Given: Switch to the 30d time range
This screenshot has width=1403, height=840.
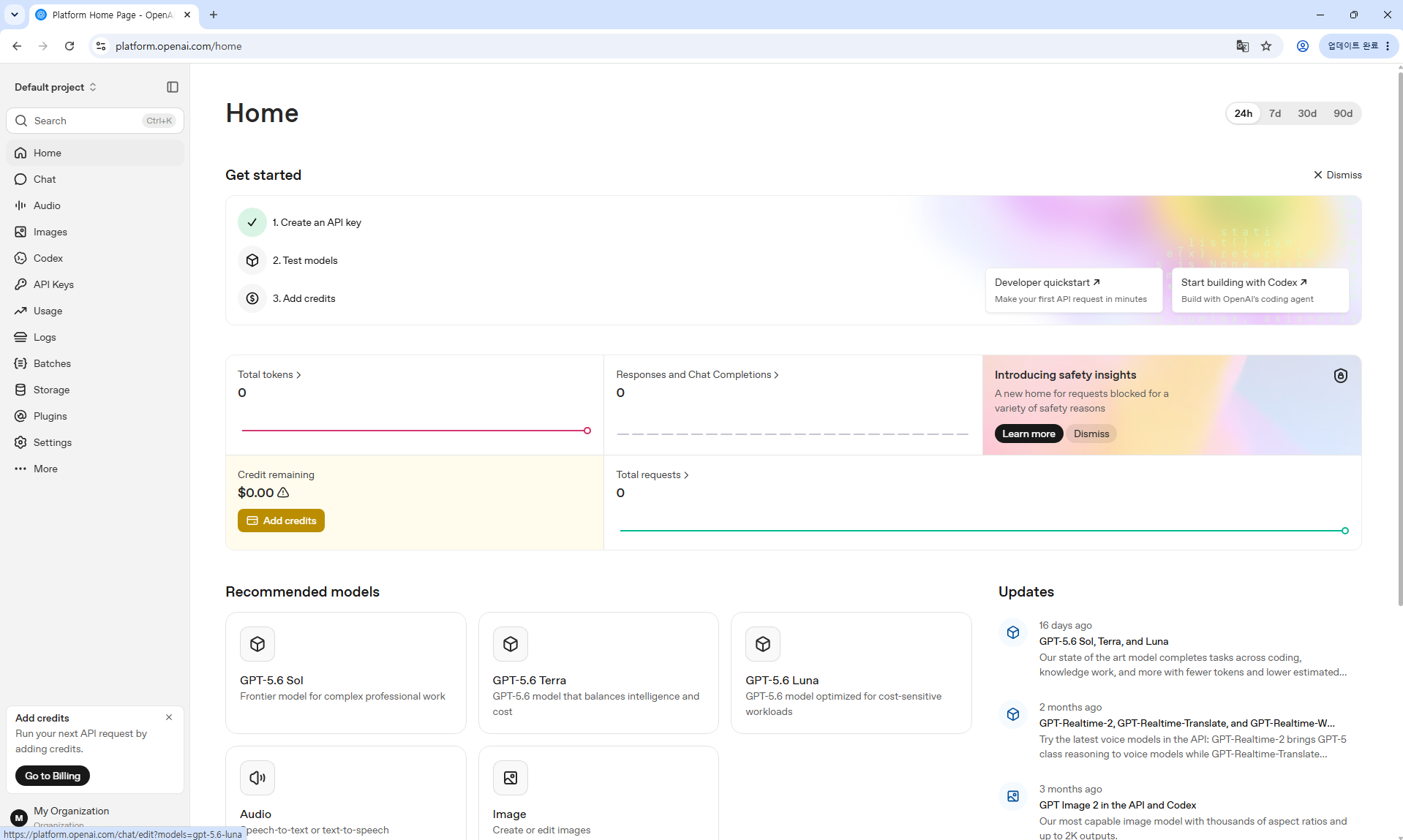Looking at the screenshot, I should (x=1307, y=113).
